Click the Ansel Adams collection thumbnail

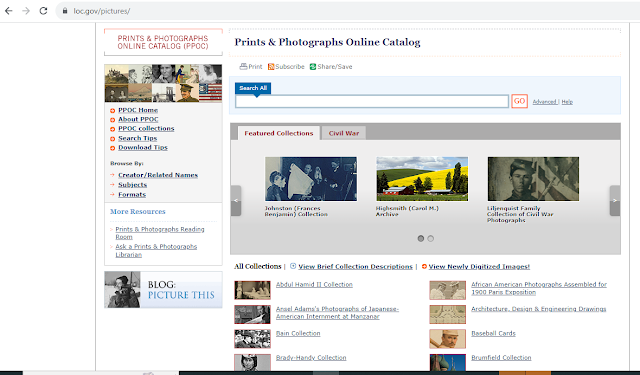(x=252, y=314)
